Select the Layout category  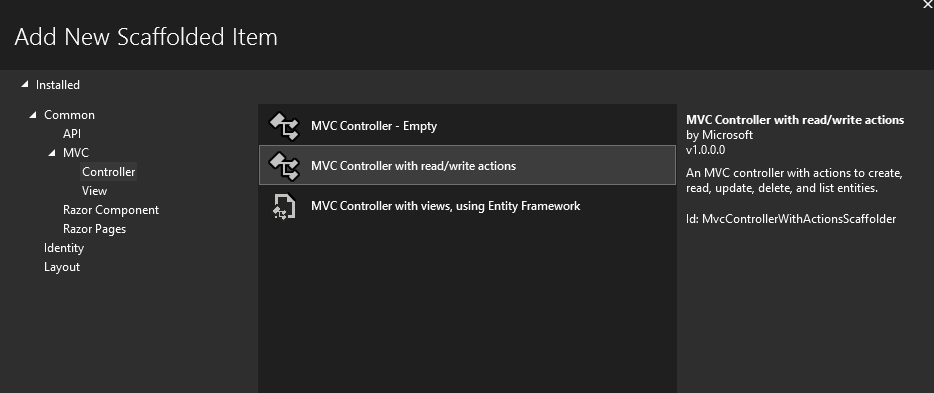pyautogui.click(x=62, y=267)
